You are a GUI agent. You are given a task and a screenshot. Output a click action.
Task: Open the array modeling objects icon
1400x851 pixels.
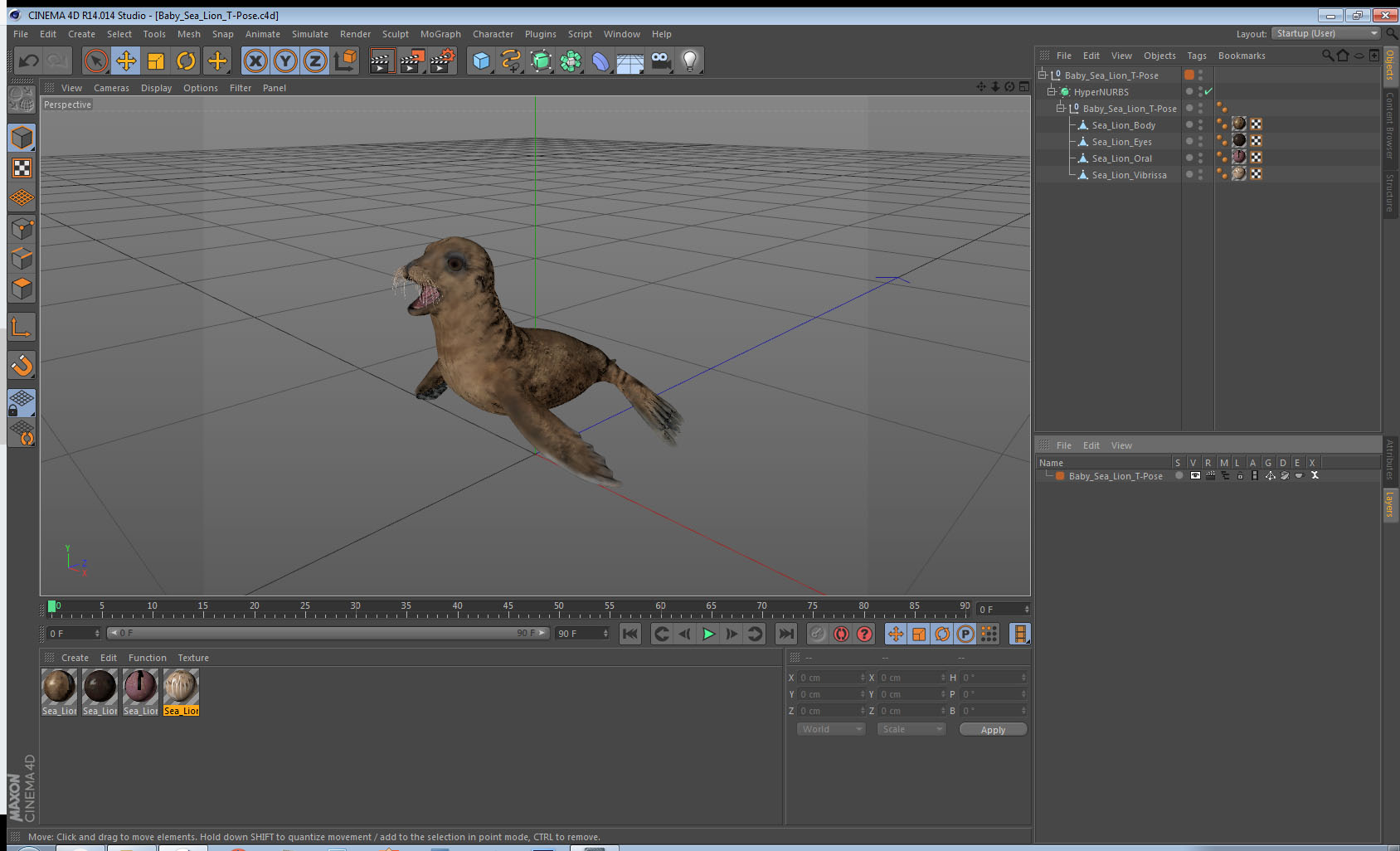tap(571, 61)
